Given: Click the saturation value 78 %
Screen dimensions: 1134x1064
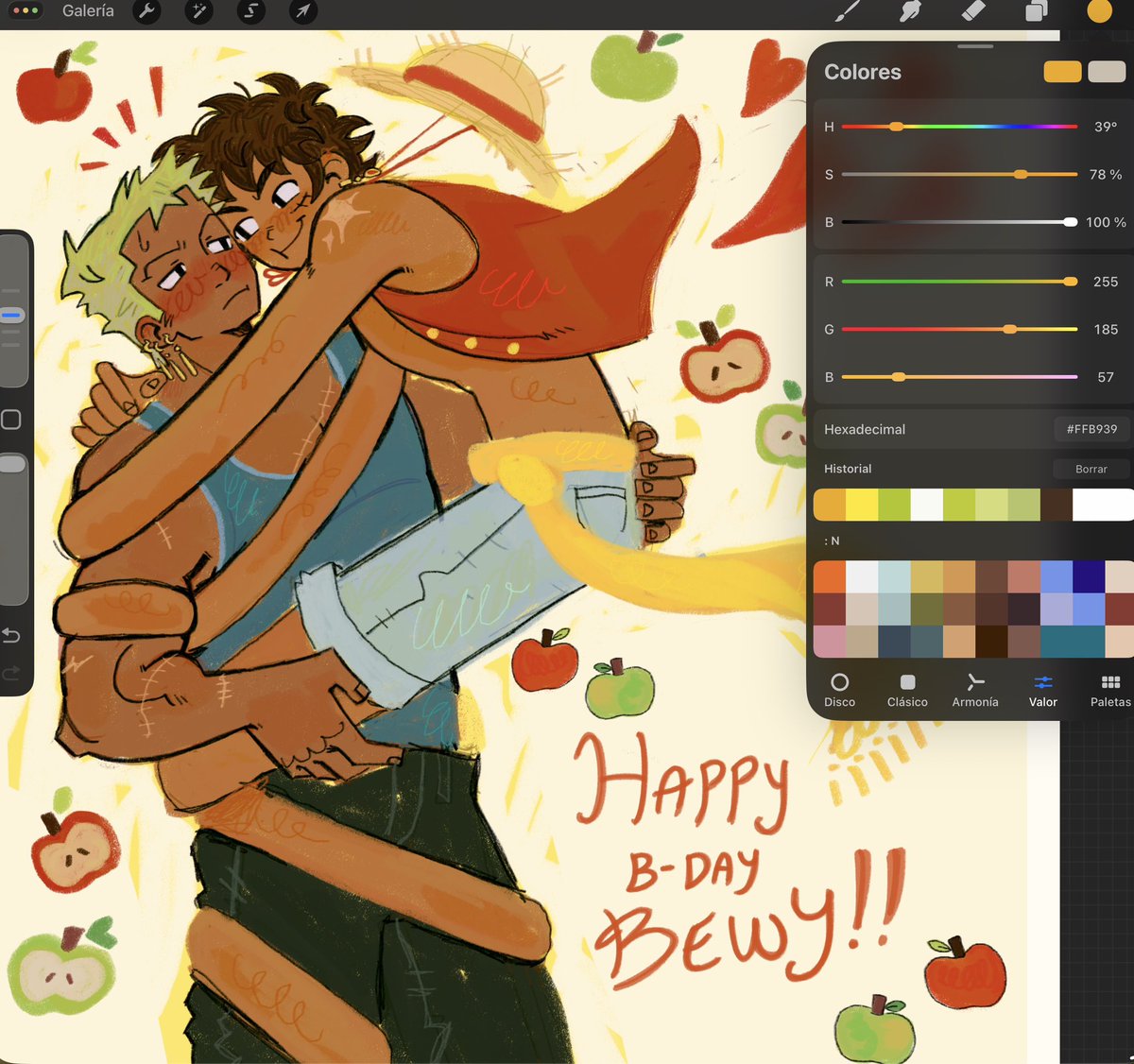Looking at the screenshot, I should tap(1106, 174).
